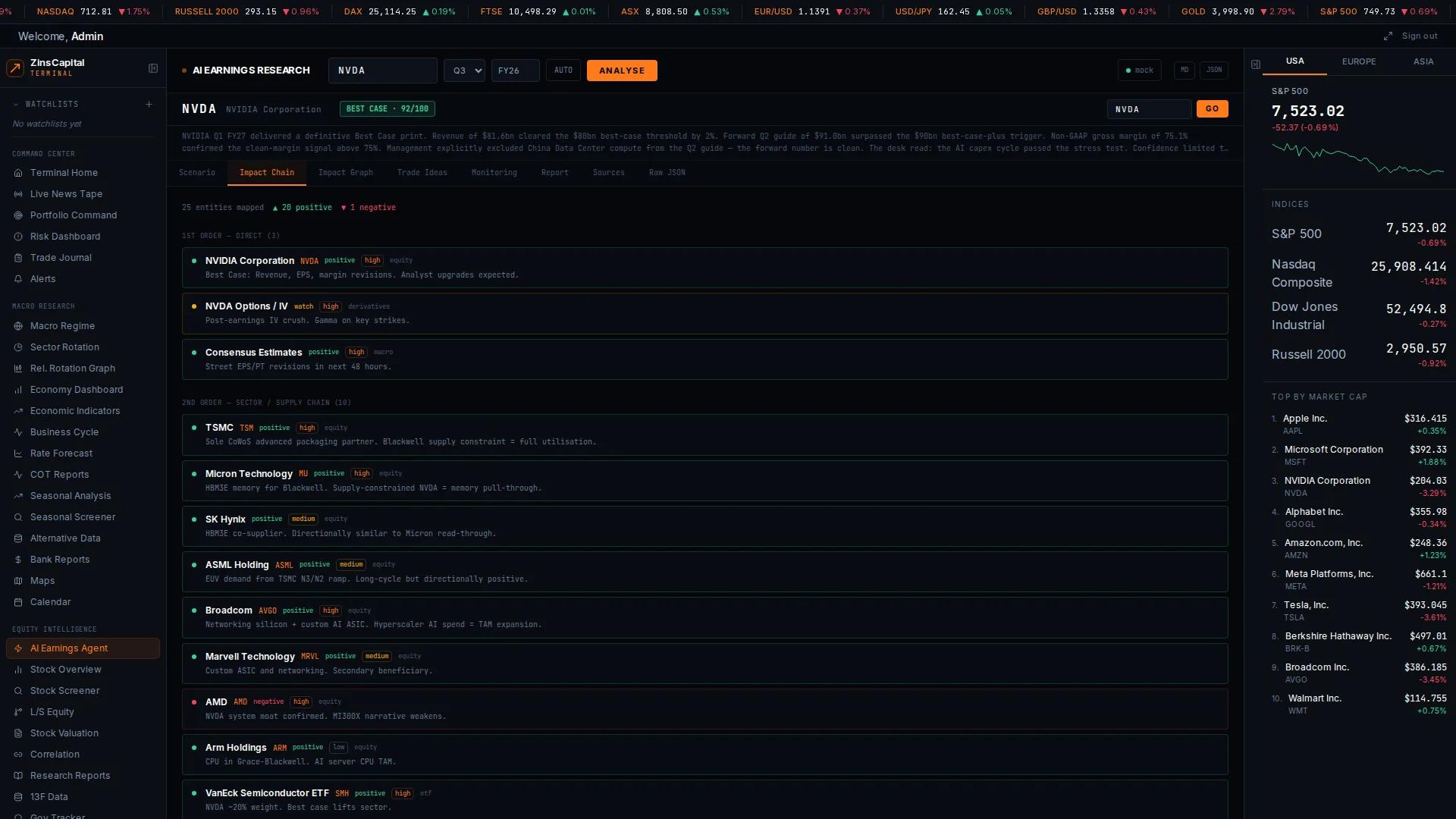Click the Rel. Rotation Graph icon
This screenshot has height=819, width=1456.
(x=18, y=369)
